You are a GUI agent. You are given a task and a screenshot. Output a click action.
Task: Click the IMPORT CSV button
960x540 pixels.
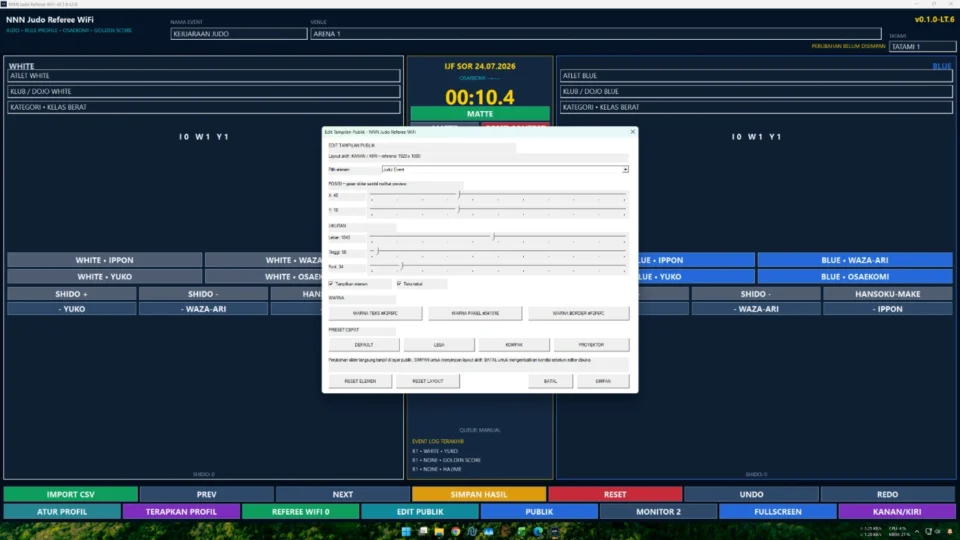(x=70, y=494)
